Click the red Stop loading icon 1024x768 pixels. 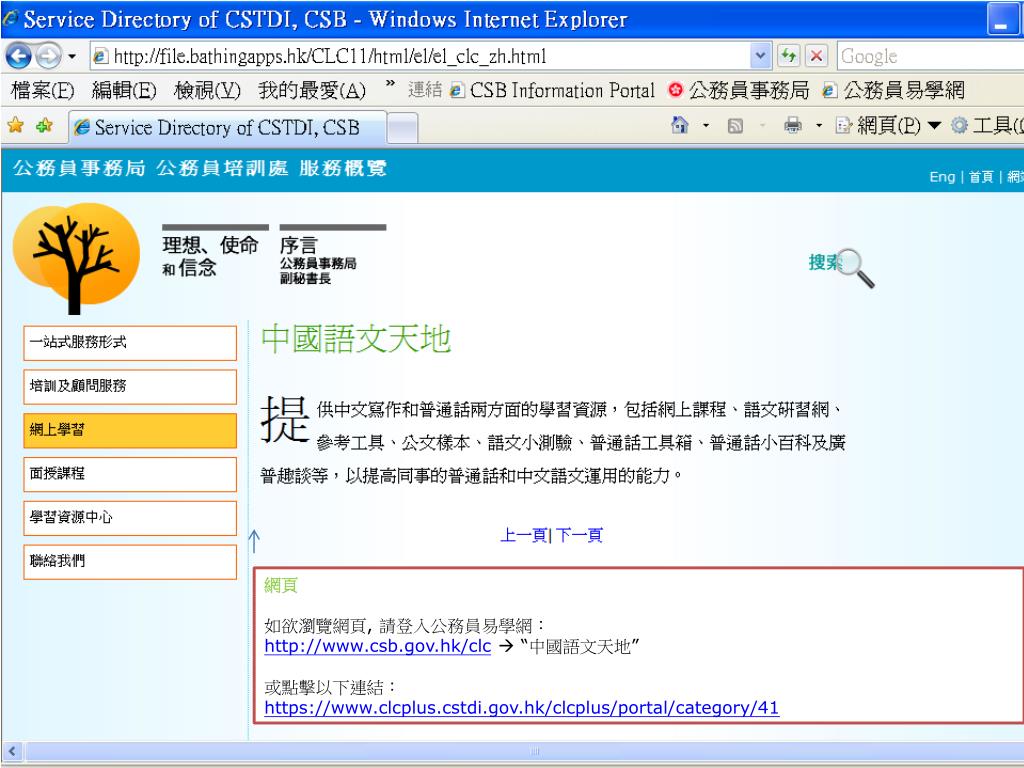[x=816, y=56]
